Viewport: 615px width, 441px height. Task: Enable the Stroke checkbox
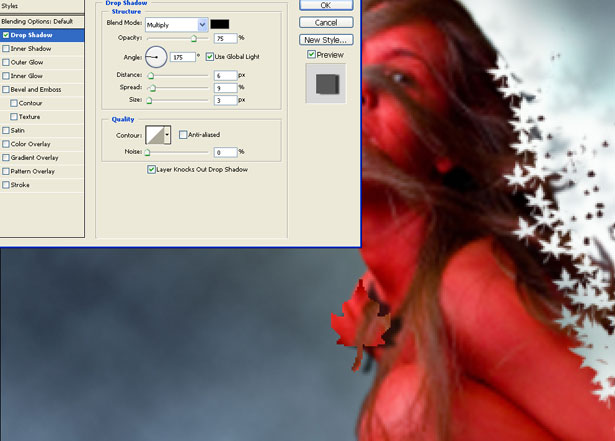click(x=6, y=185)
